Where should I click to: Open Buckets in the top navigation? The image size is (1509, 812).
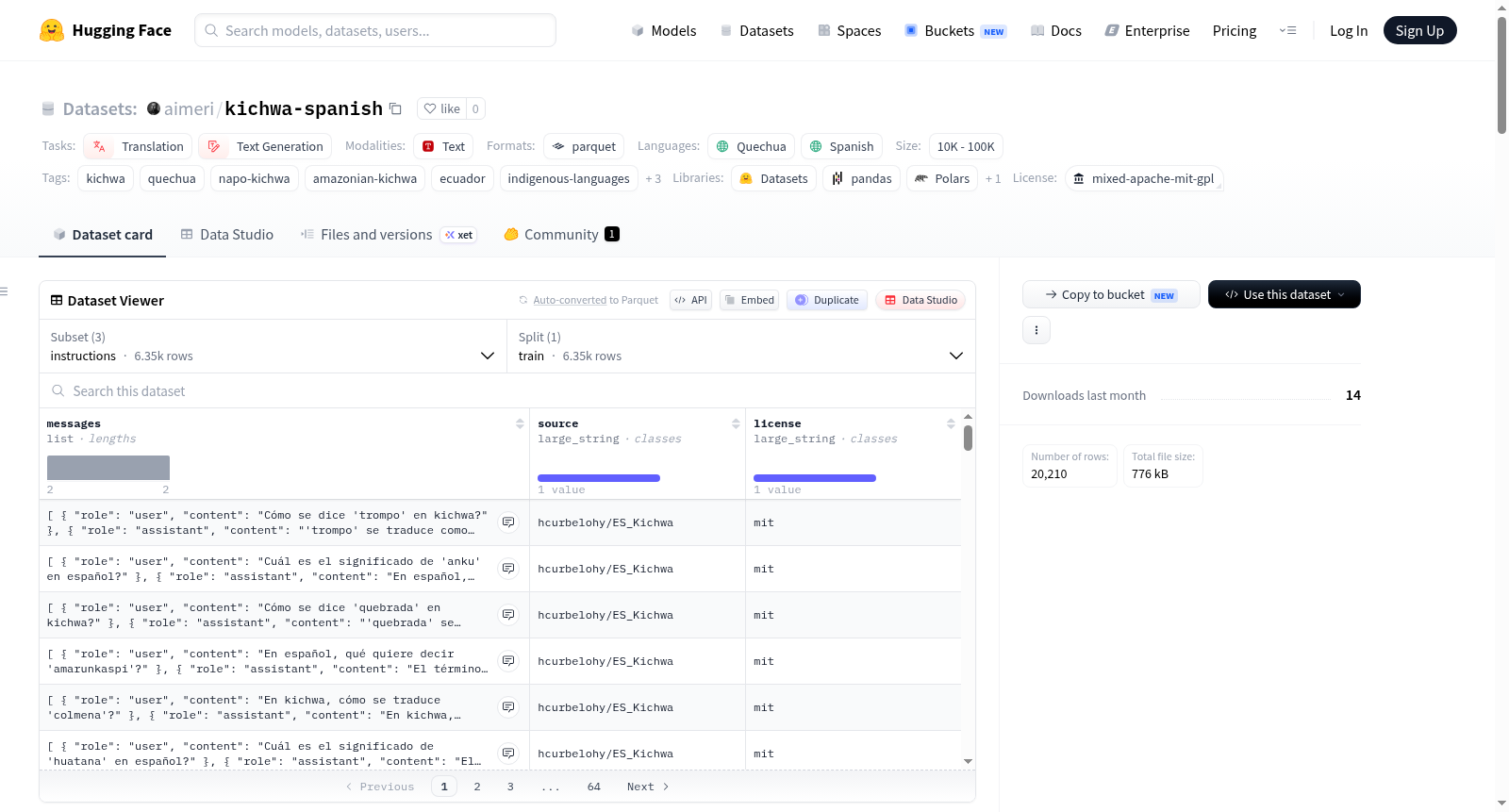pyautogui.click(x=955, y=30)
